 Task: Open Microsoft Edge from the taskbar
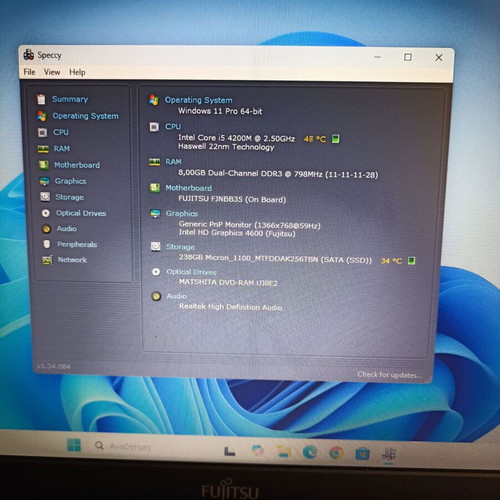[x=310, y=452]
